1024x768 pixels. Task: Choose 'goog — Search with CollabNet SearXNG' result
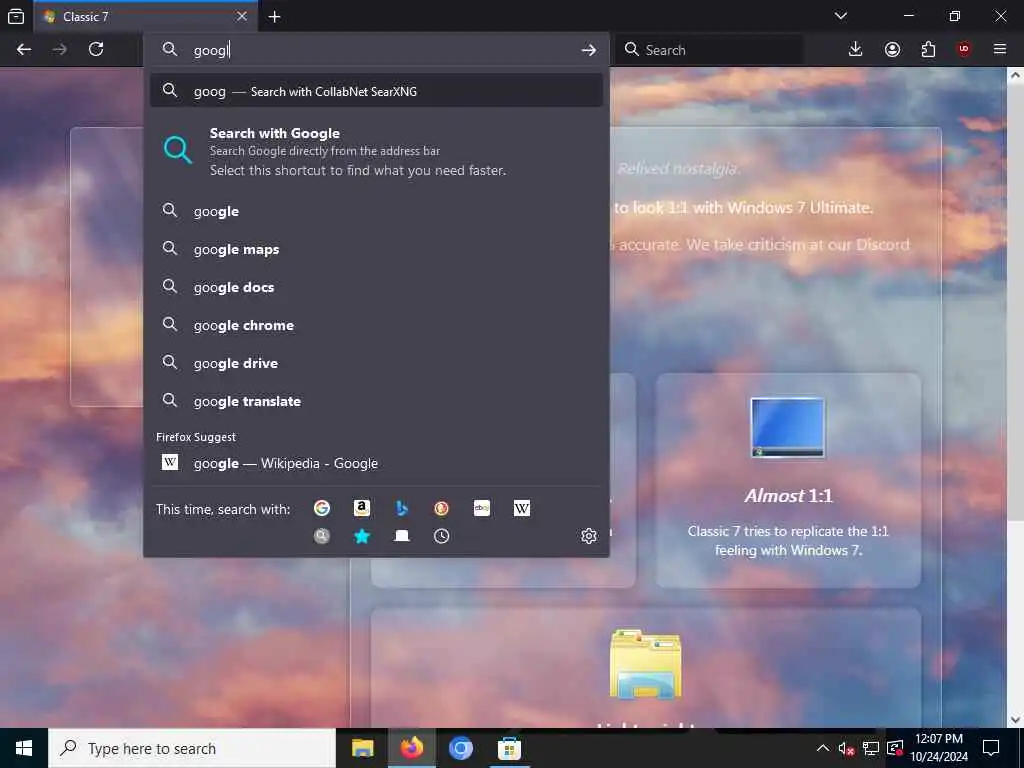[376, 91]
